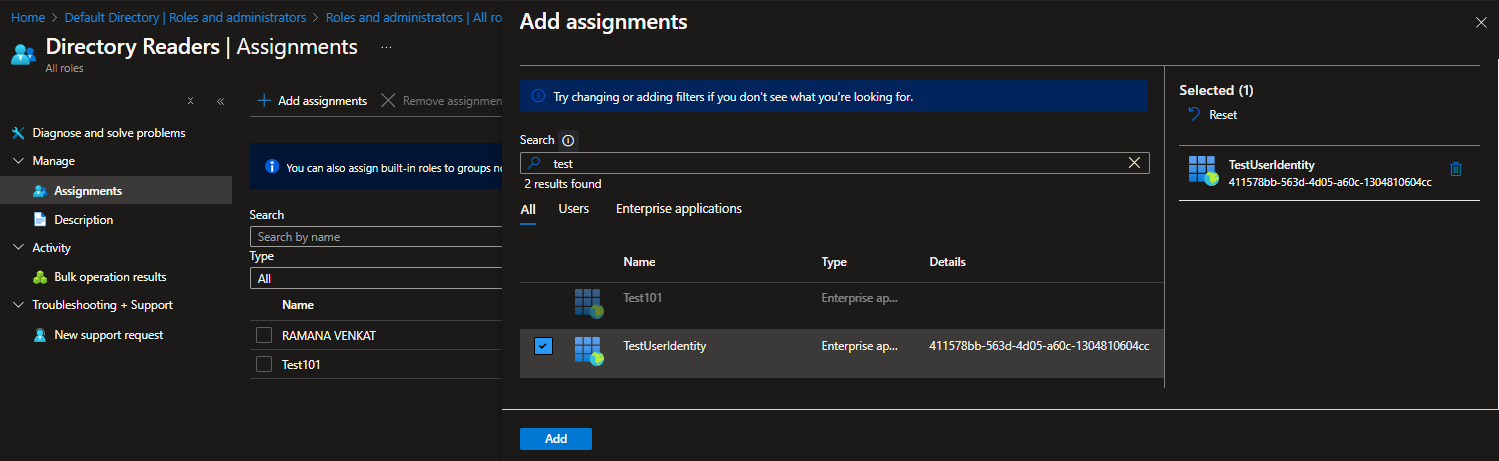Click the Reset link in the Selected panel
1499x461 pixels.
point(1223,115)
